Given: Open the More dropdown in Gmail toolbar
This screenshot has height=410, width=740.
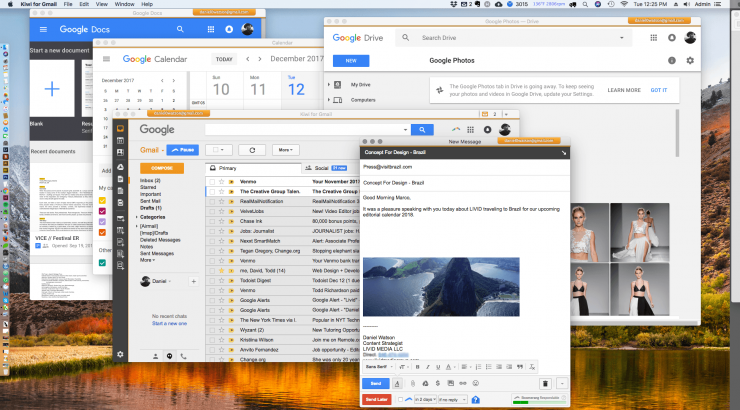Looking at the screenshot, I should point(286,150).
